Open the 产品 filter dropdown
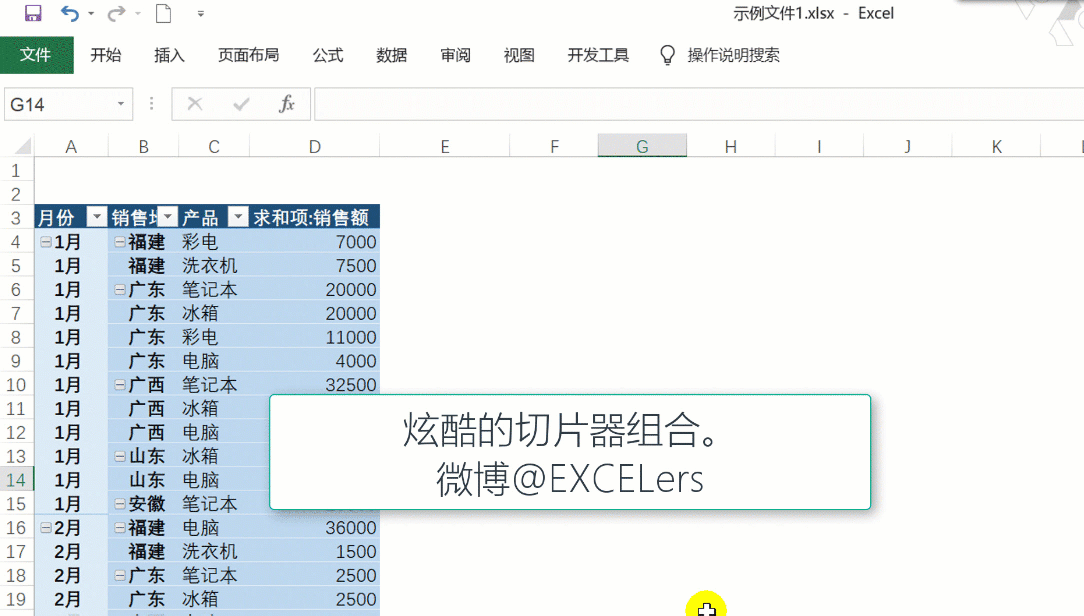1084x616 pixels. coord(238,217)
